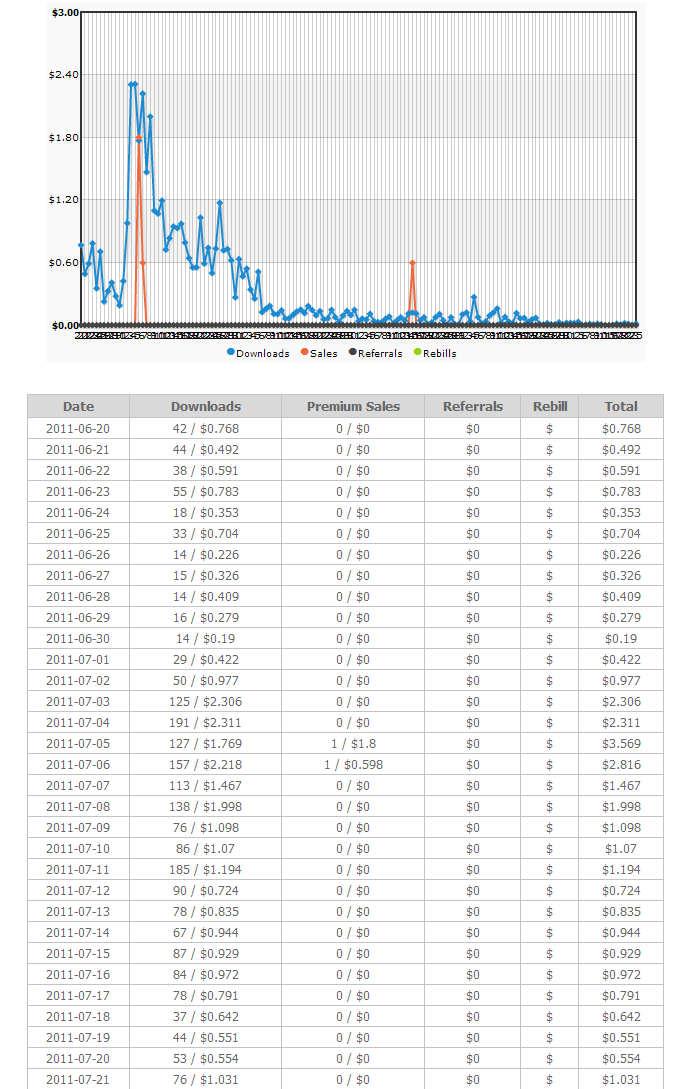Click the downloads cell 191 / $2.311
The image size is (676, 1089).
coord(206,722)
